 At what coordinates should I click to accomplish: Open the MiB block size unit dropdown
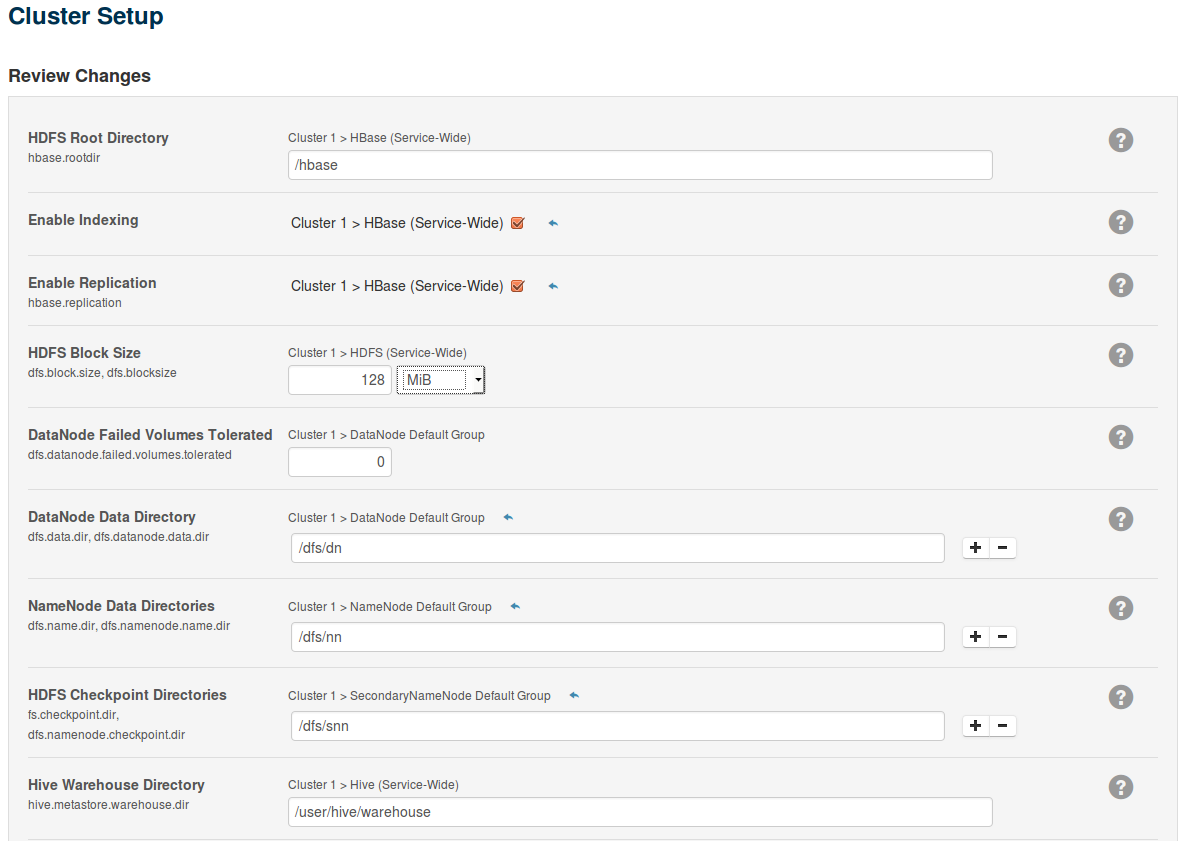441,380
